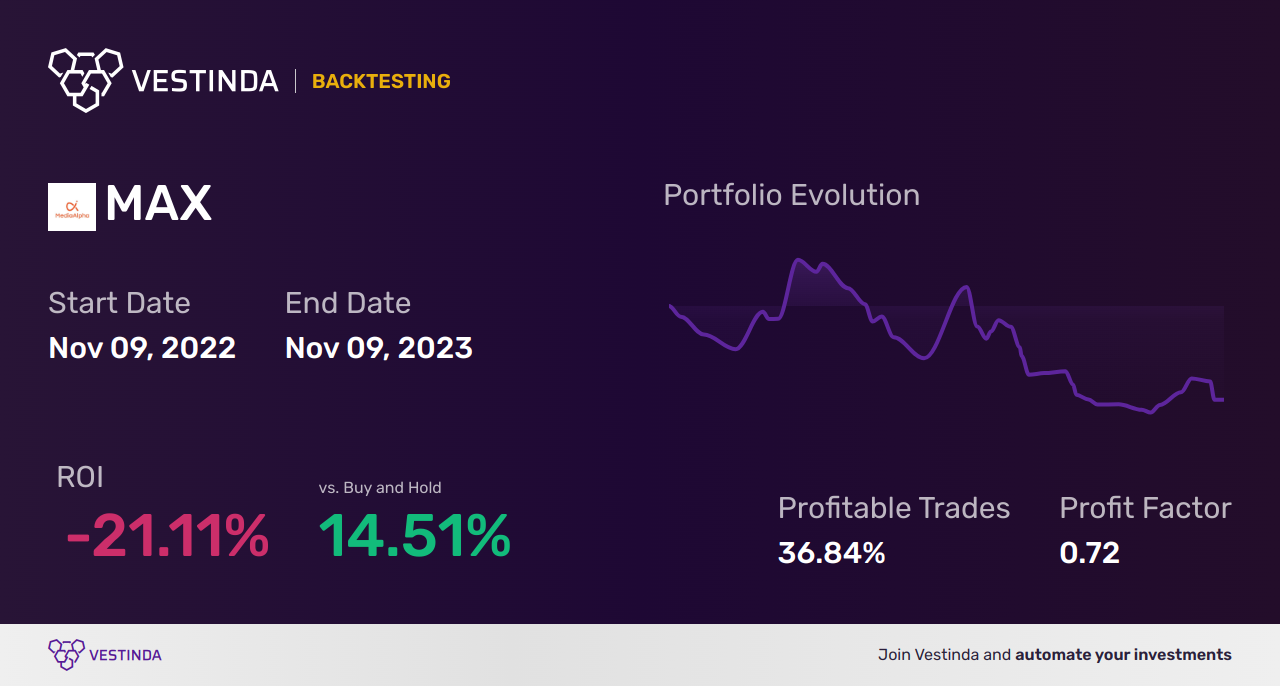Click the Start Date value Nov 09, 2022
The height and width of the screenshot is (686, 1280).
coord(142,348)
